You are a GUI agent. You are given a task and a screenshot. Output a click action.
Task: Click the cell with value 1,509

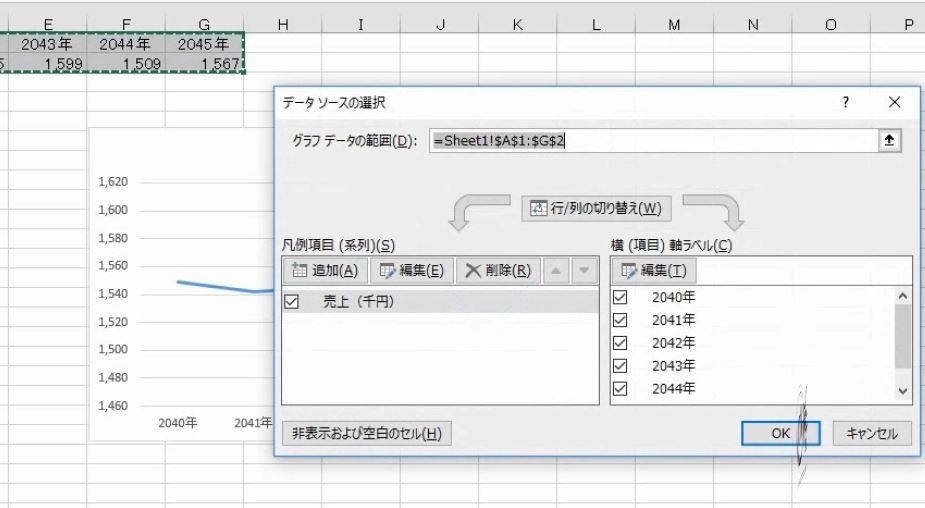126,63
